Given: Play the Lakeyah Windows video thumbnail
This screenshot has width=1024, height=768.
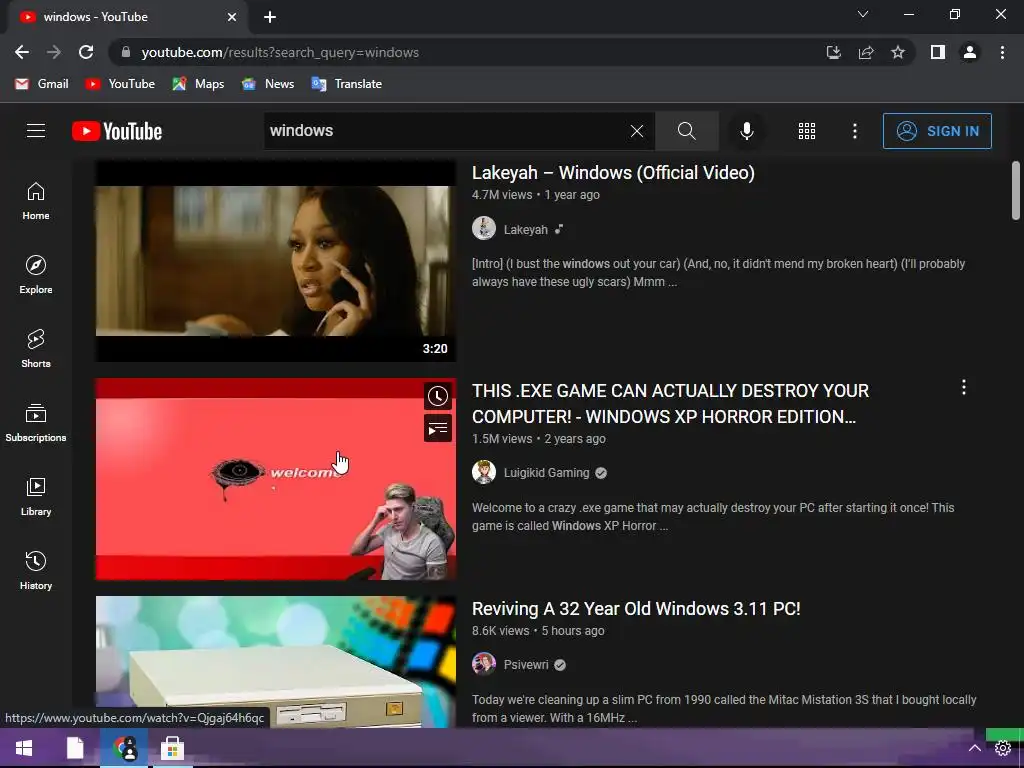Looking at the screenshot, I should coord(276,261).
